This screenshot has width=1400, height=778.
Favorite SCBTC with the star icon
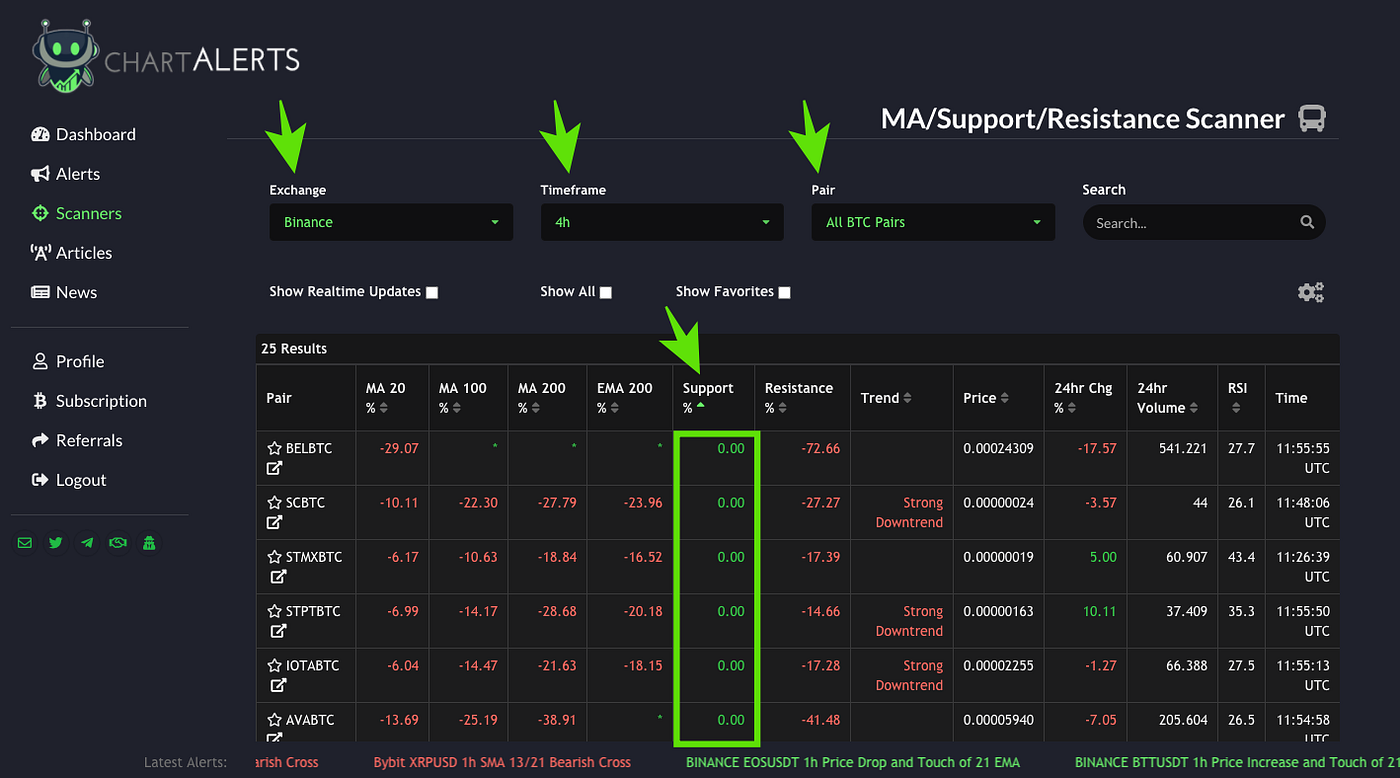274,503
